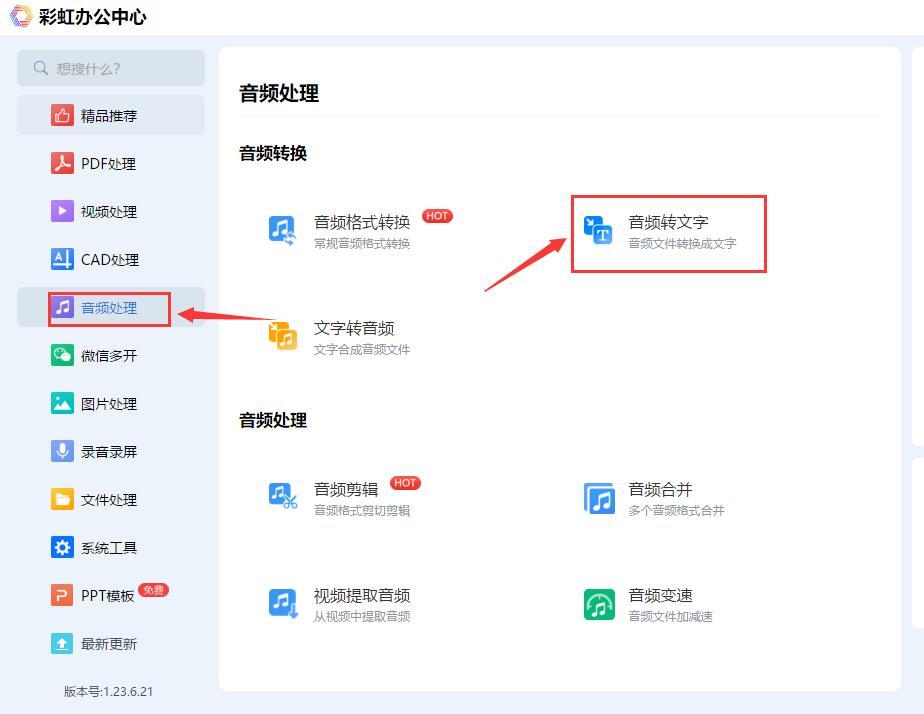Click the 常规音频格式转换 description text
This screenshot has width=924, height=714.
click(362, 243)
